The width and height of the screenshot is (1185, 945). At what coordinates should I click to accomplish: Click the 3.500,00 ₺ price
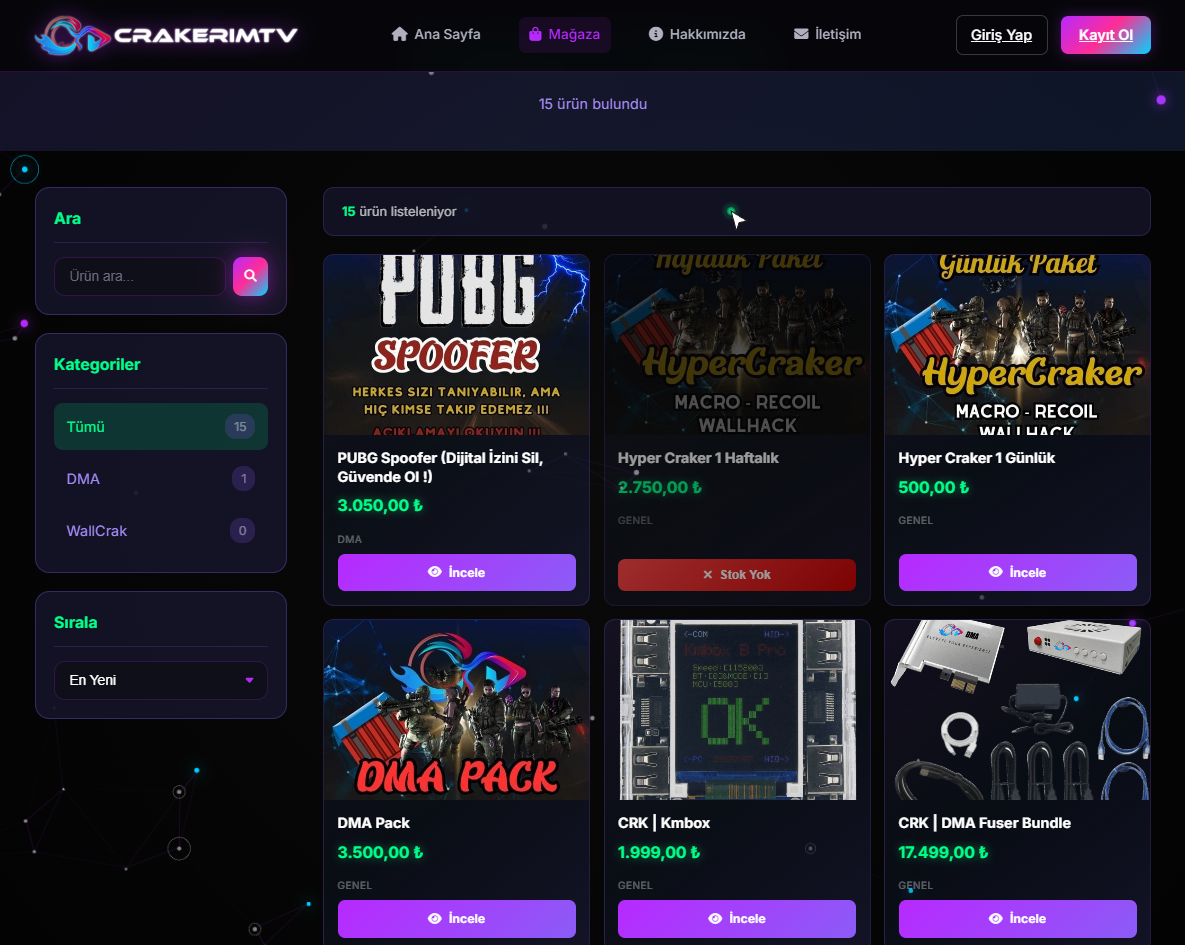point(379,852)
